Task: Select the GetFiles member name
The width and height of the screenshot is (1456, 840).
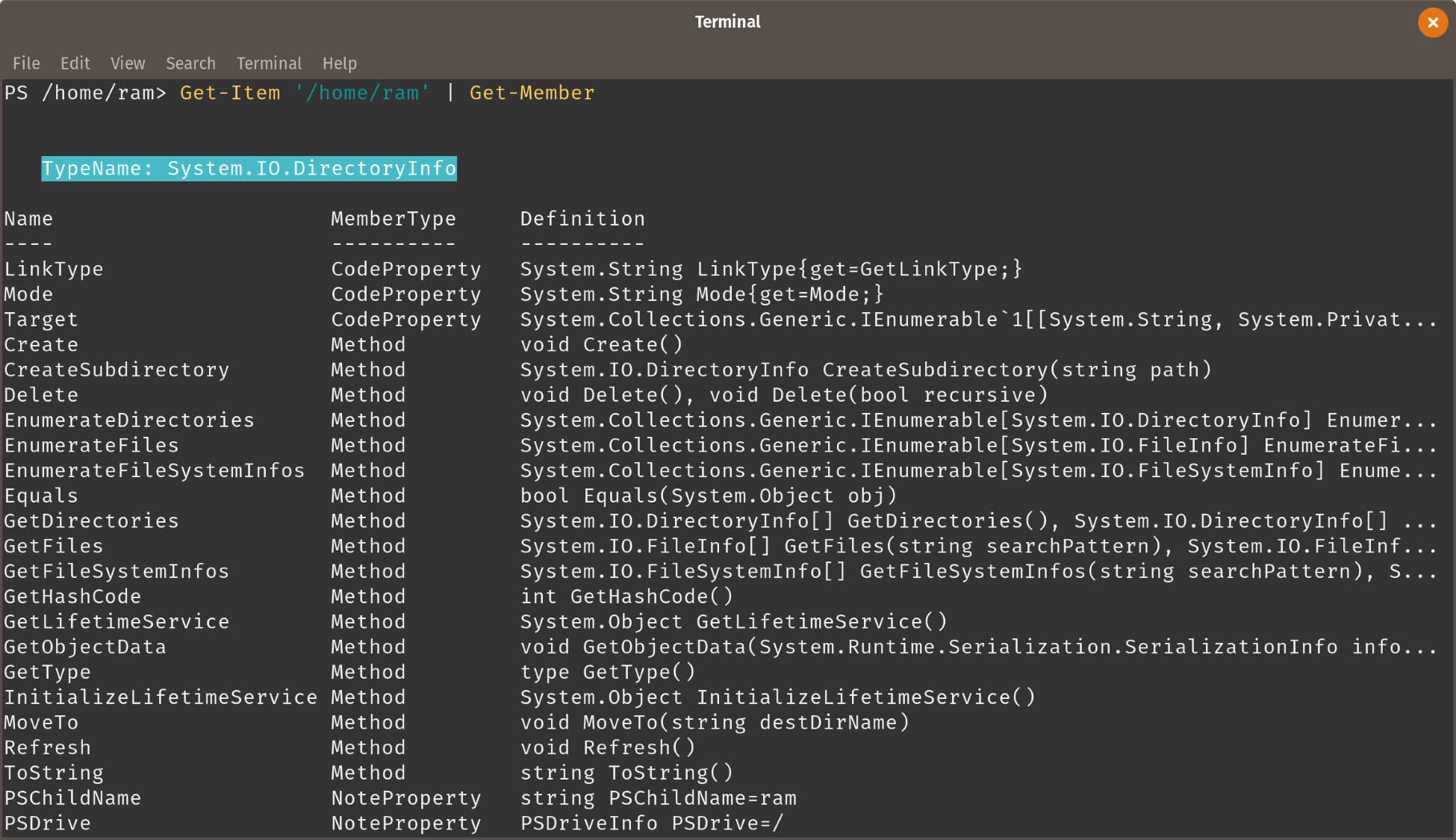Action: tap(54, 547)
